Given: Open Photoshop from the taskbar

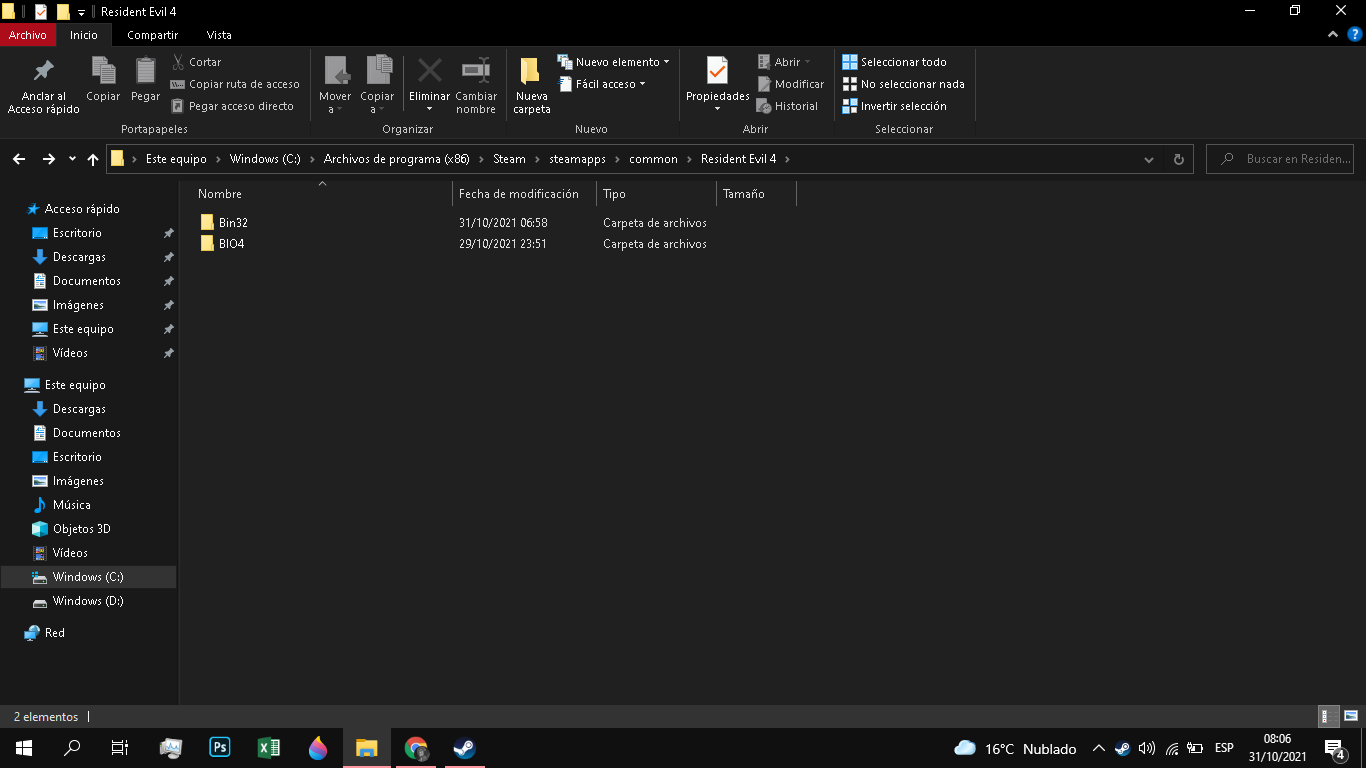Looking at the screenshot, I should (220, 748).
